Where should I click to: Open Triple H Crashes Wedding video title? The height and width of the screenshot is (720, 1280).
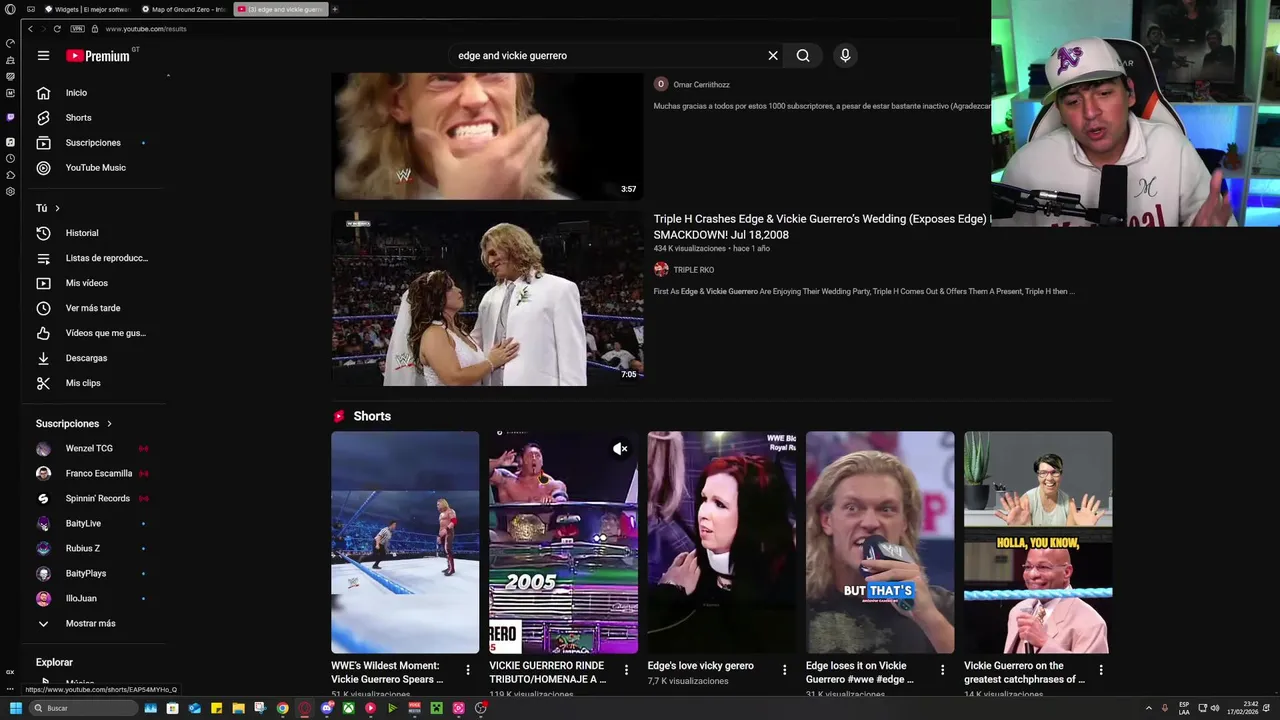(821, 227)
